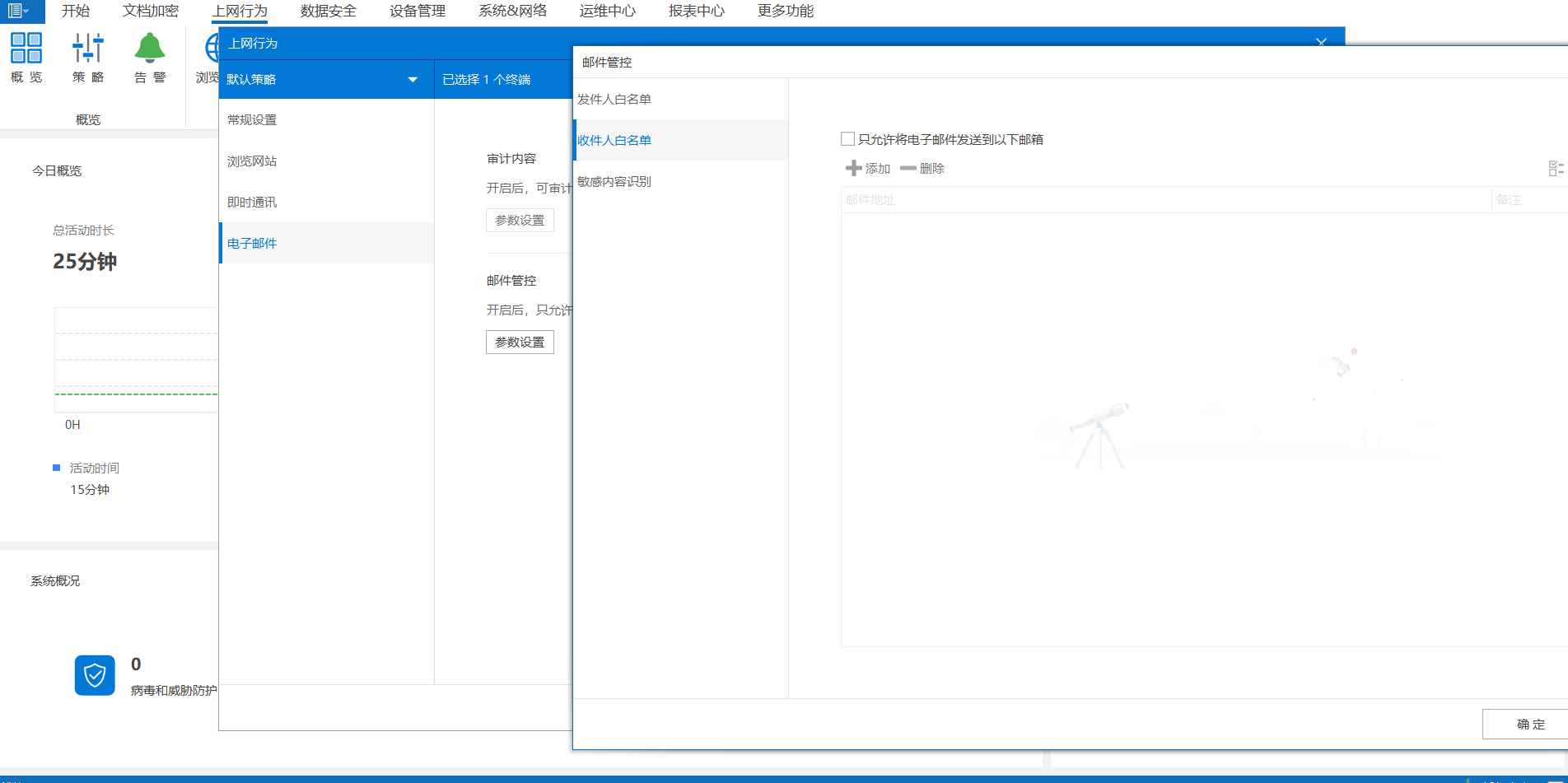This screenshot has width=1568, height=783.
Task: Open 常规设置 in the 上网行为 sidebar
Action: point(326,119)
